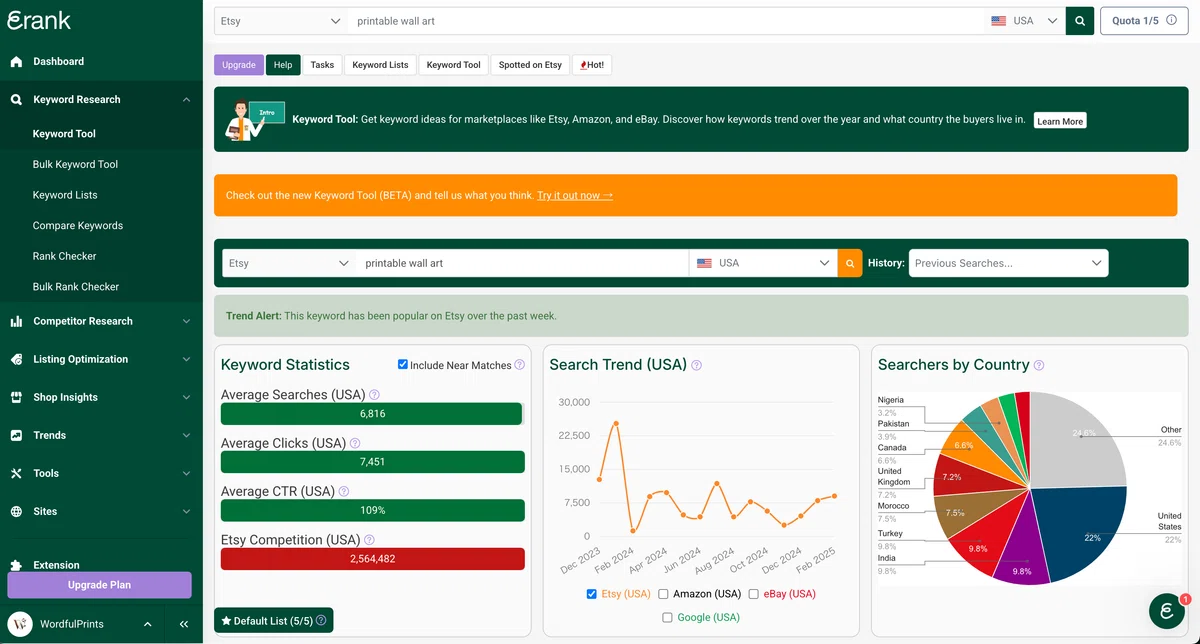The width and height of the screenshot is (1200, 644).
Task: Click help icon beside Searchers by Country
Action: pyautogui.click(x=1039, y=365)
